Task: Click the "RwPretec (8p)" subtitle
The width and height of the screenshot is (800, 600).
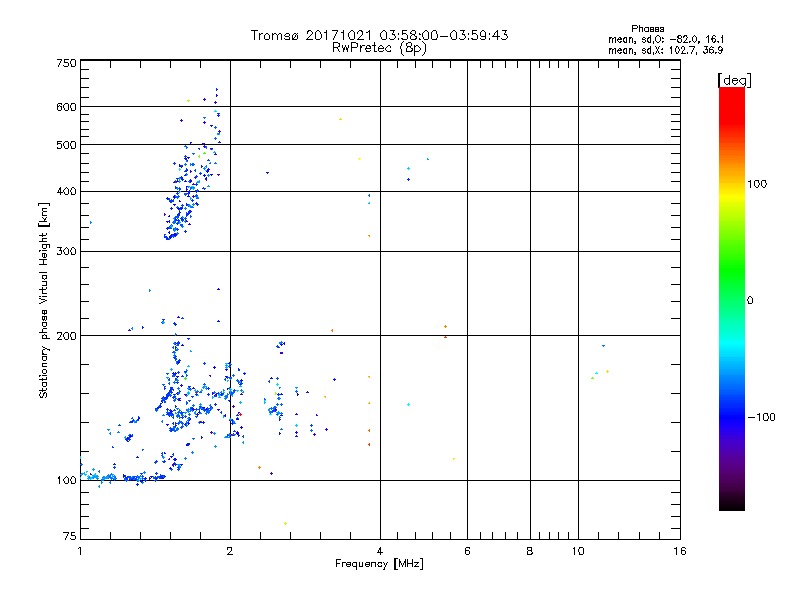Action: pos(379,48)
